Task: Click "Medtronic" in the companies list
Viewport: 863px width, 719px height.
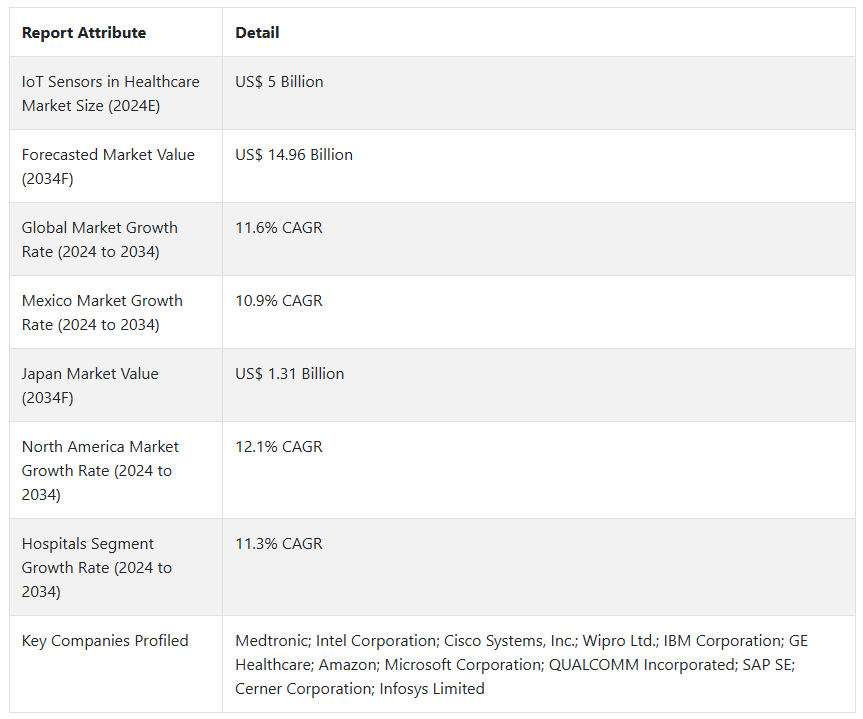Action: click(x=270, y=641)
